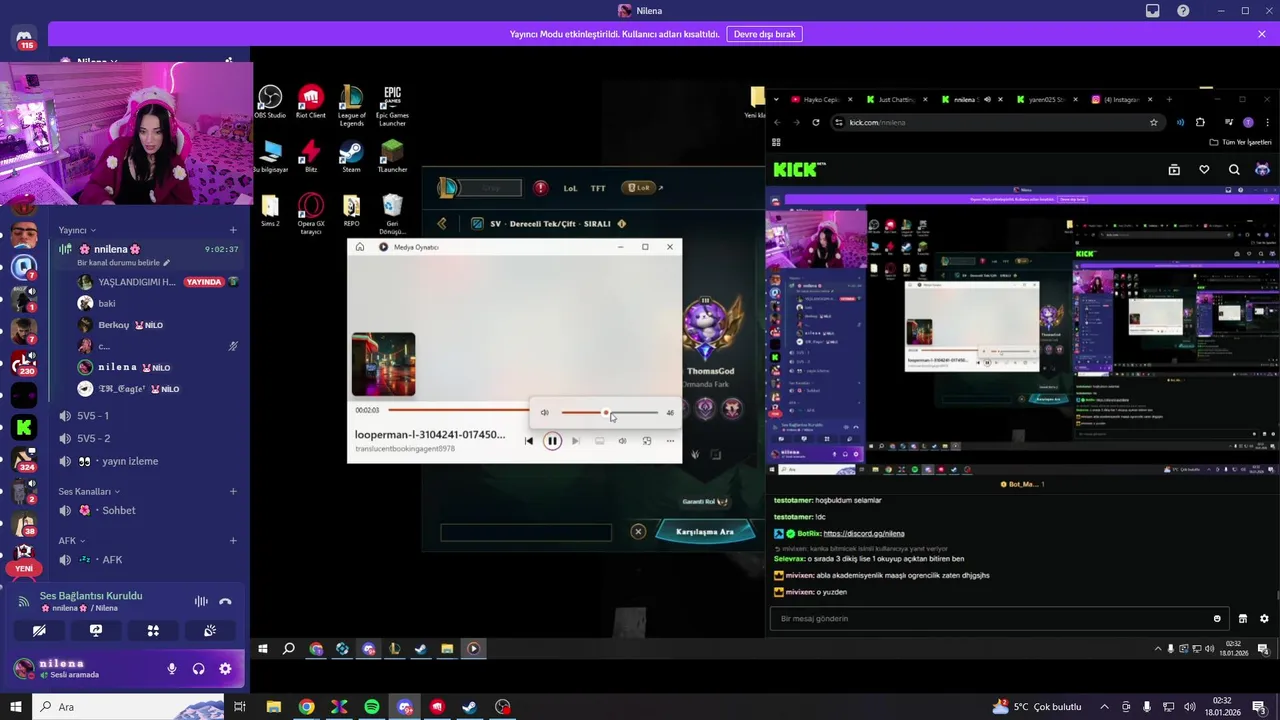
Task: Collapse the 'Ses Kanalları' category
Action: 88,491
